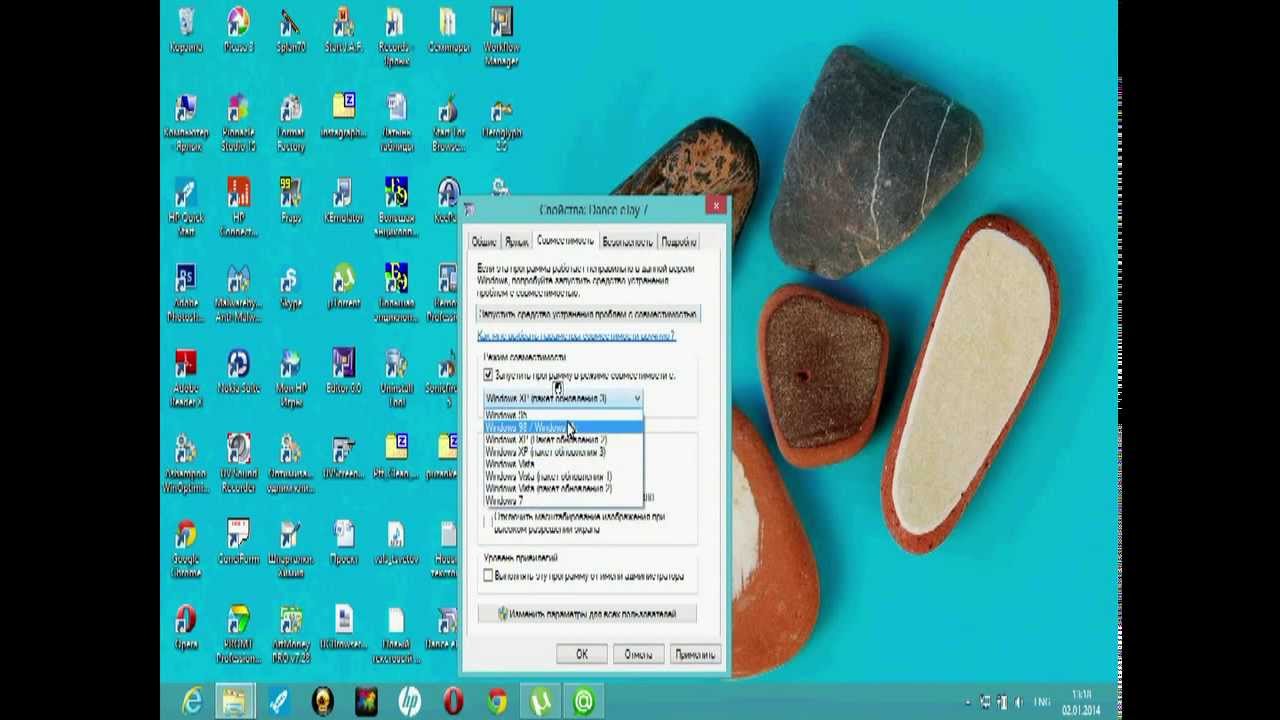Open the HP icon on the taskbar
The height and width of the screenshot is (720, 1280).
click(409, 702)
